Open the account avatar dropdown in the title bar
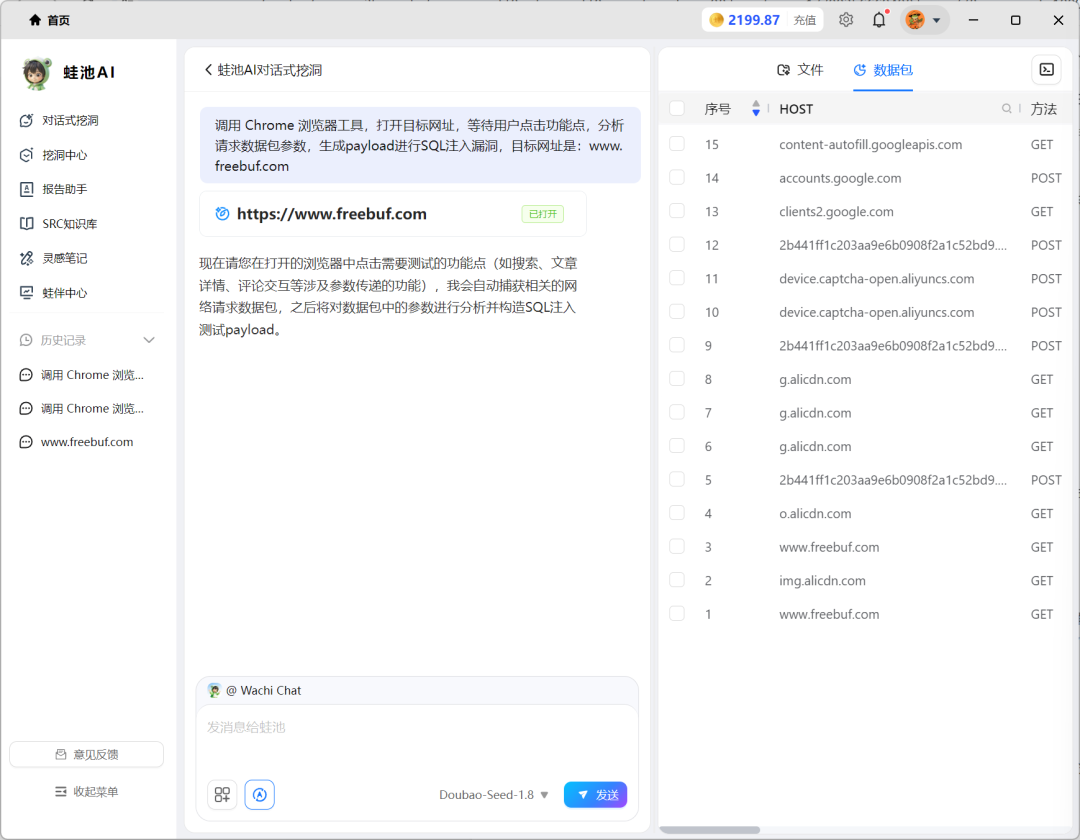 click(924, 20)
